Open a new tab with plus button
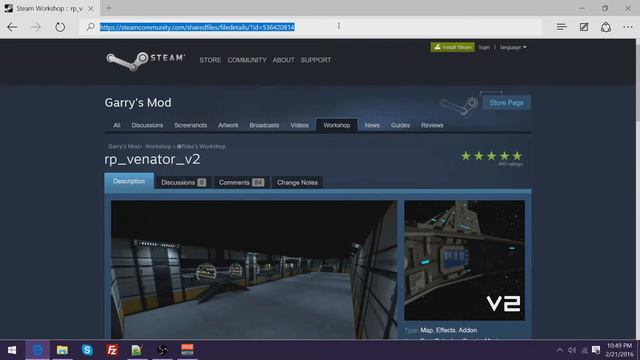Image resolution: width=640 pixels, height=360 pixels. point(108,8)
